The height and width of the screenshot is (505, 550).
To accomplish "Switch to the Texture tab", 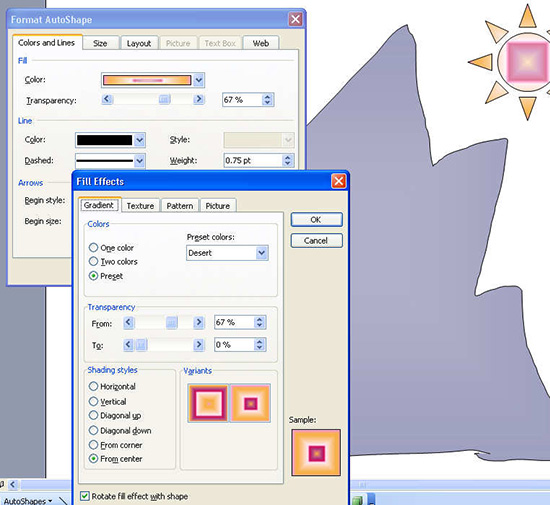I will point(140,206).
